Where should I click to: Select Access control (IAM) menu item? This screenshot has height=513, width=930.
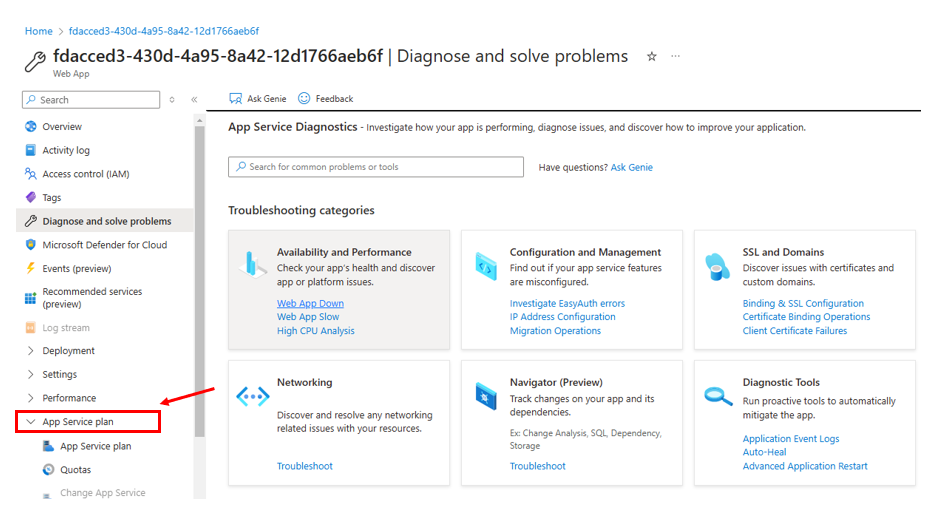click(x=85, y=174)
